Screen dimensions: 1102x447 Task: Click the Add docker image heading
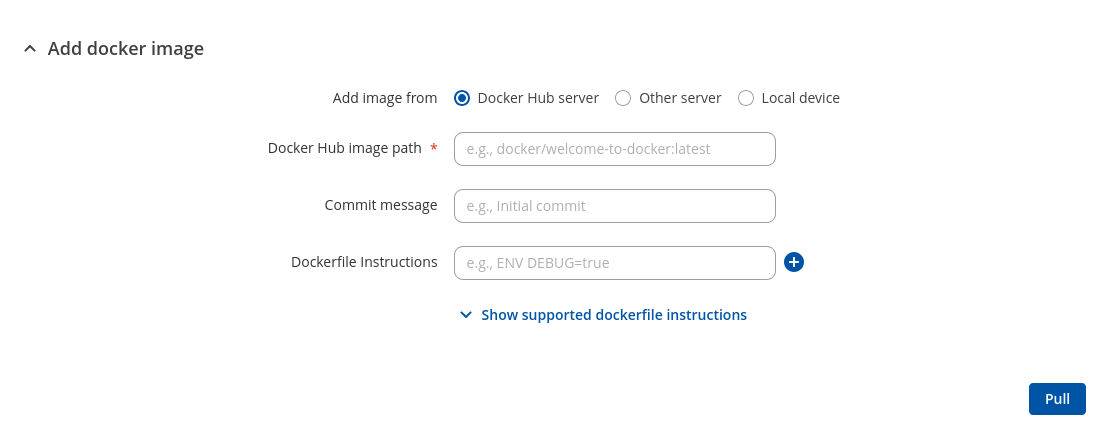click(126, 48)
